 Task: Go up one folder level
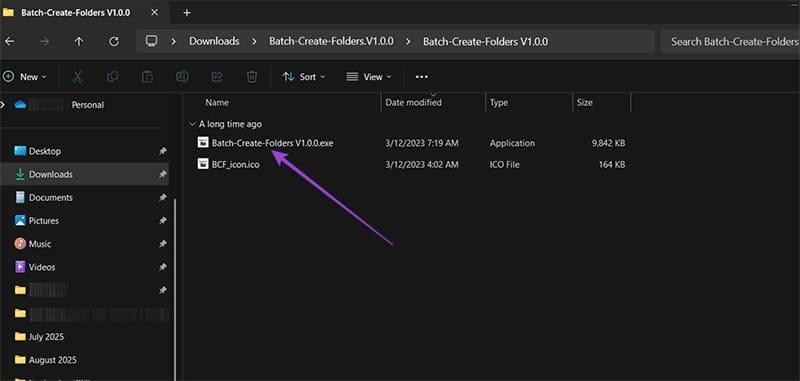click(x=79, y=41)
